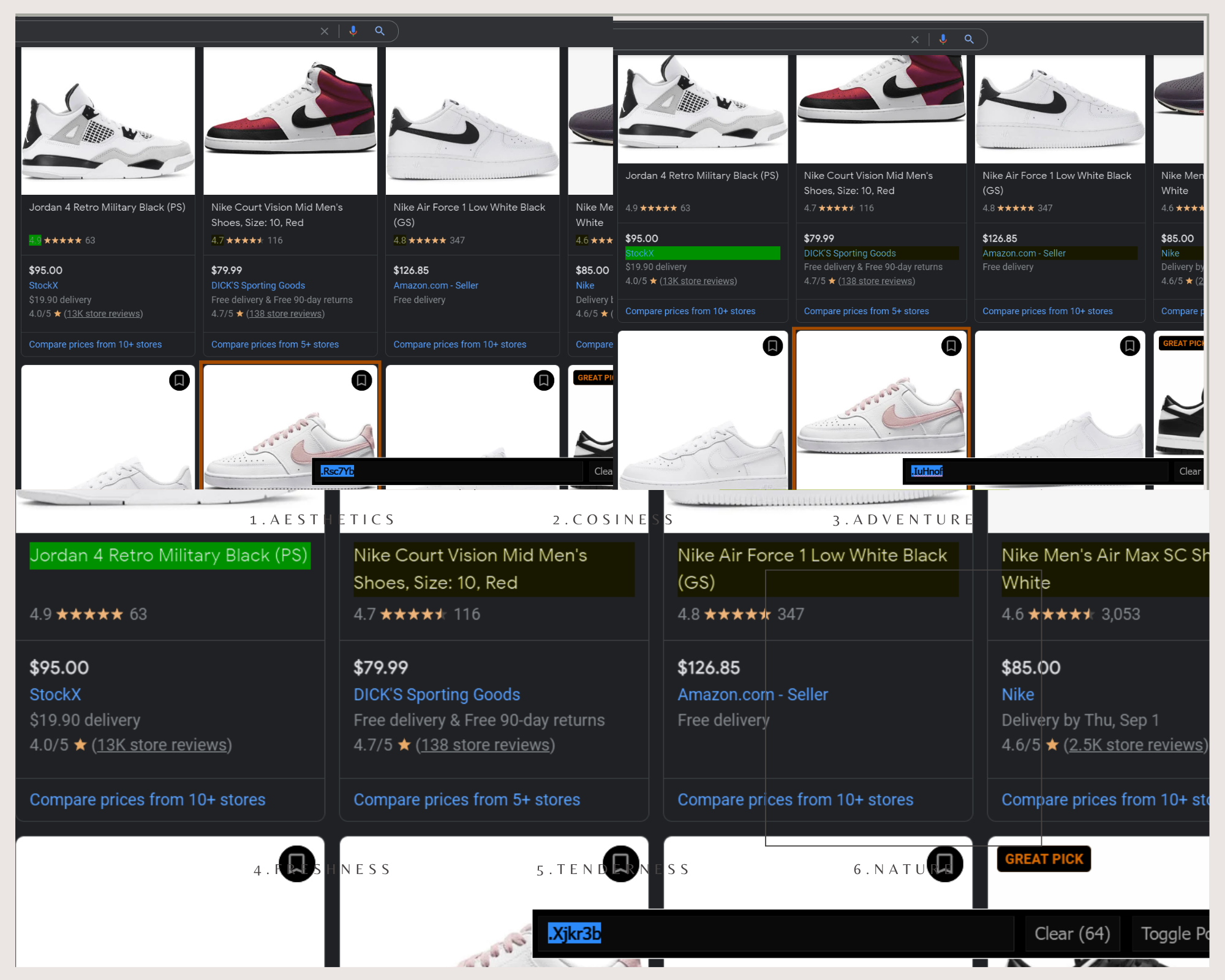Click the large $126.85 price in the .Xjkr3b screenshot
Image resolution: width=1225 pixels, height=980 pixels.
pos(709,668)
